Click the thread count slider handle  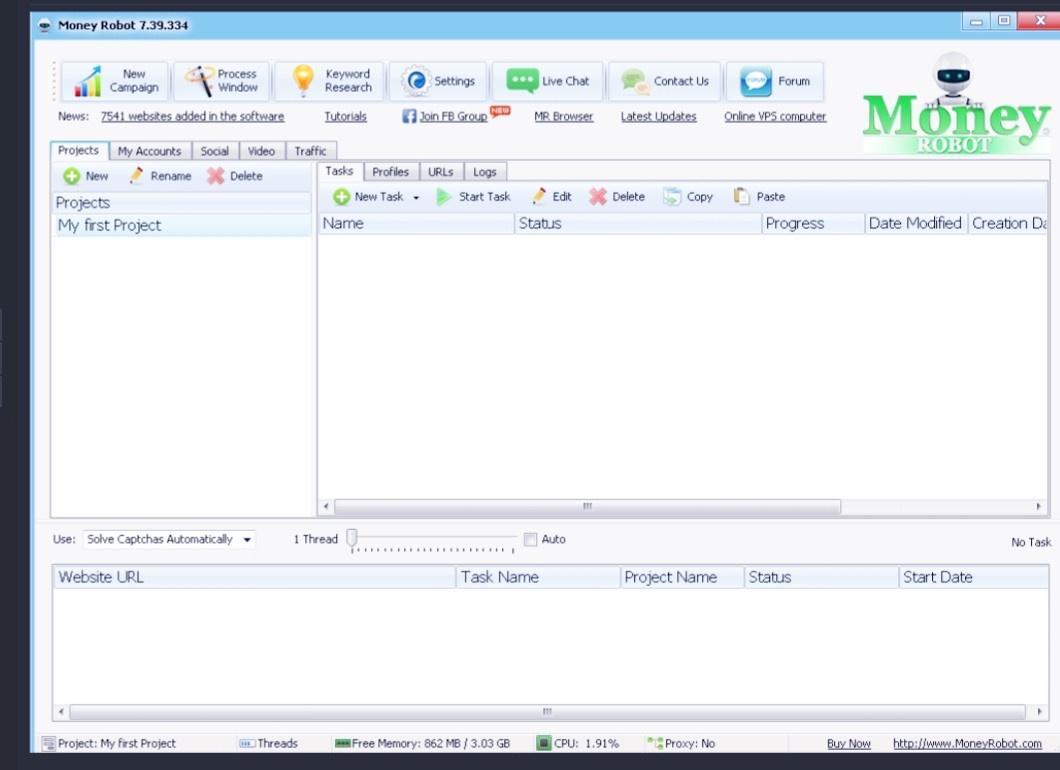coord(352,538)
